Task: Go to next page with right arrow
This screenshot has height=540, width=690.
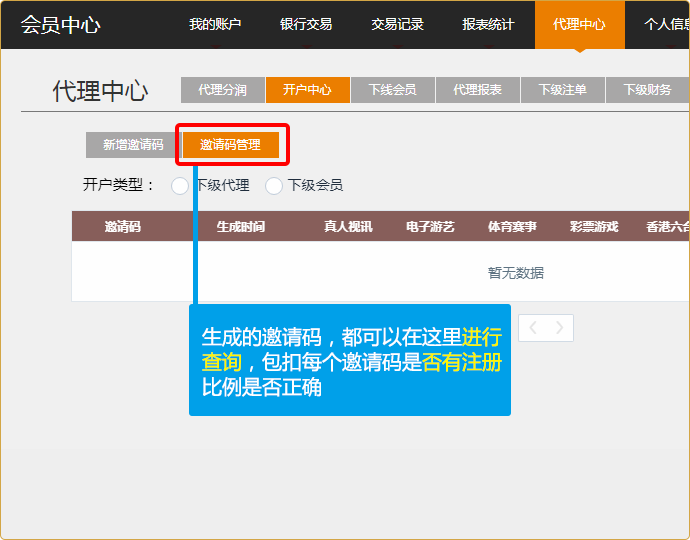Action: click(x=560, y=328)
